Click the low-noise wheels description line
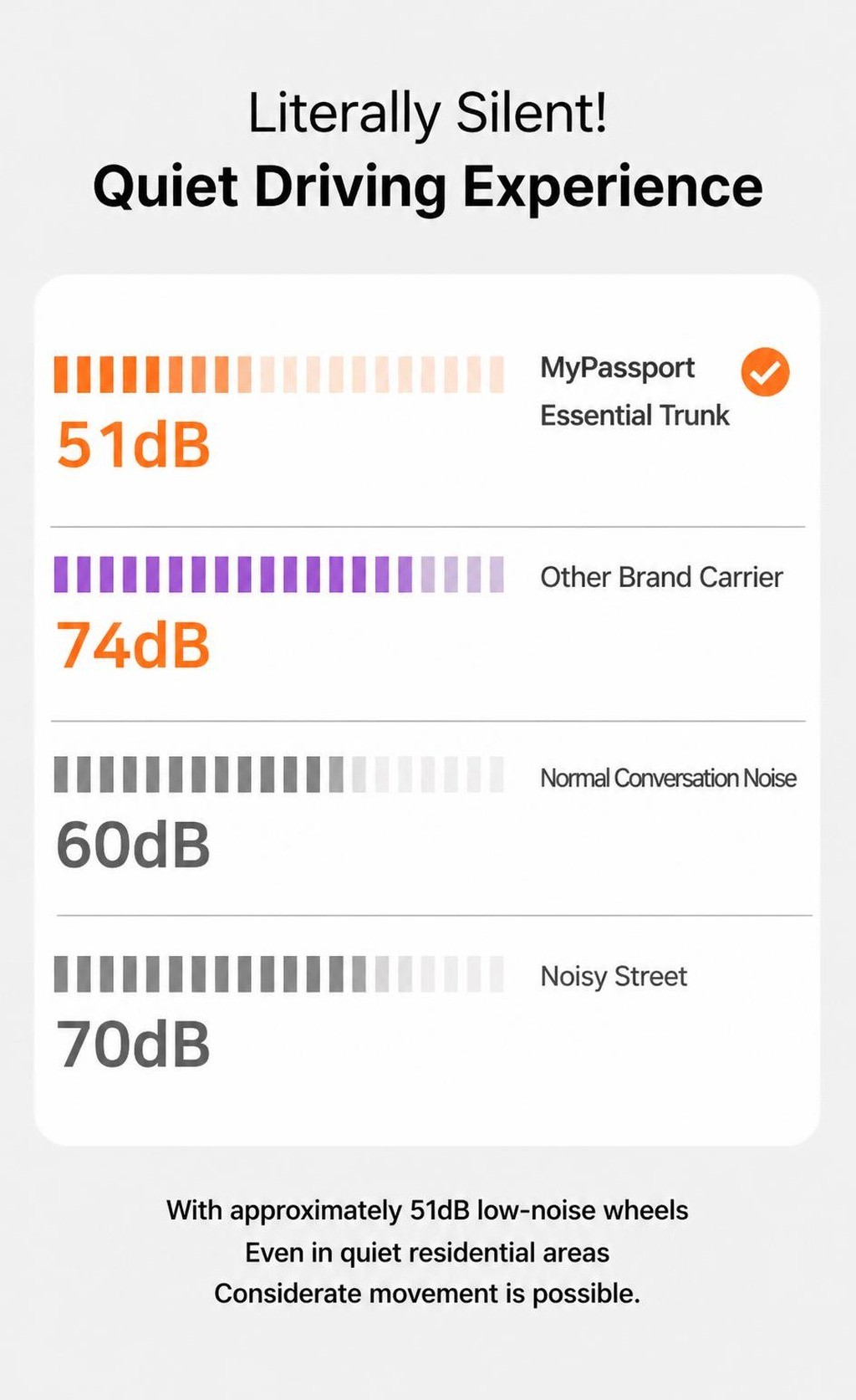The height and width of the screenshot is (1400, 856). [x=427, y=1211]
